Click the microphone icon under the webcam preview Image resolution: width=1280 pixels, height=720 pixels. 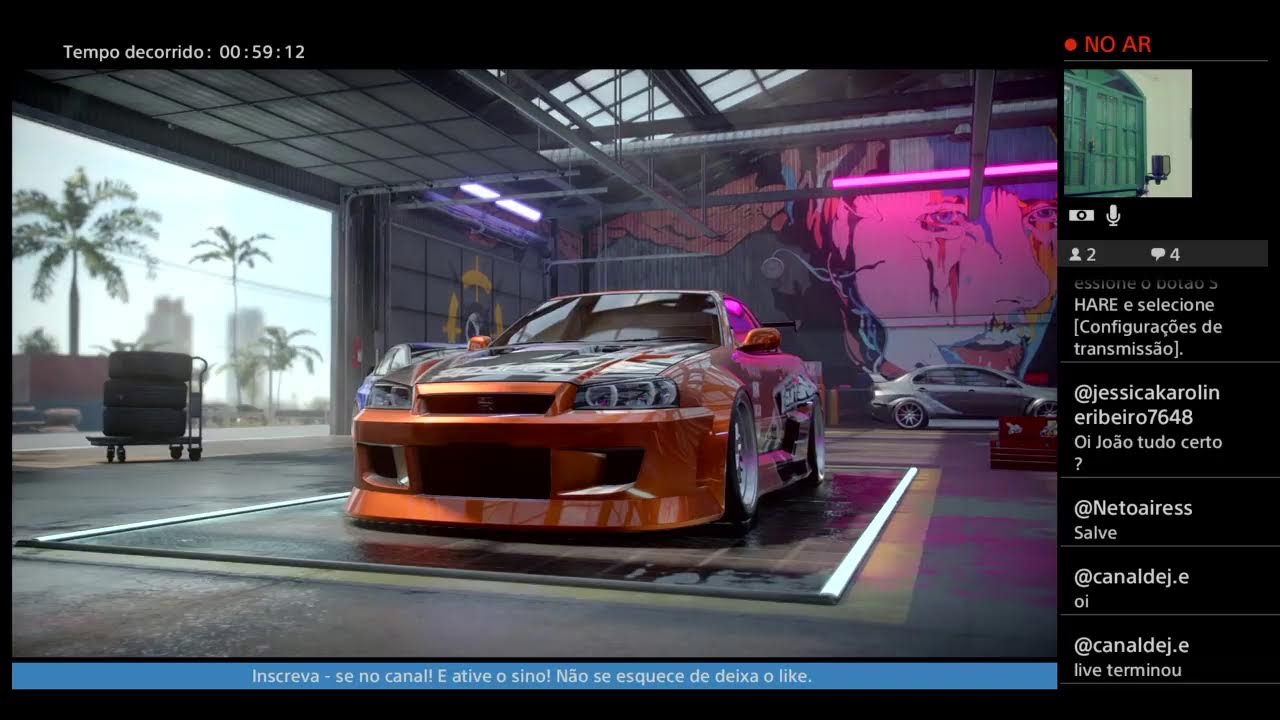1114,214
